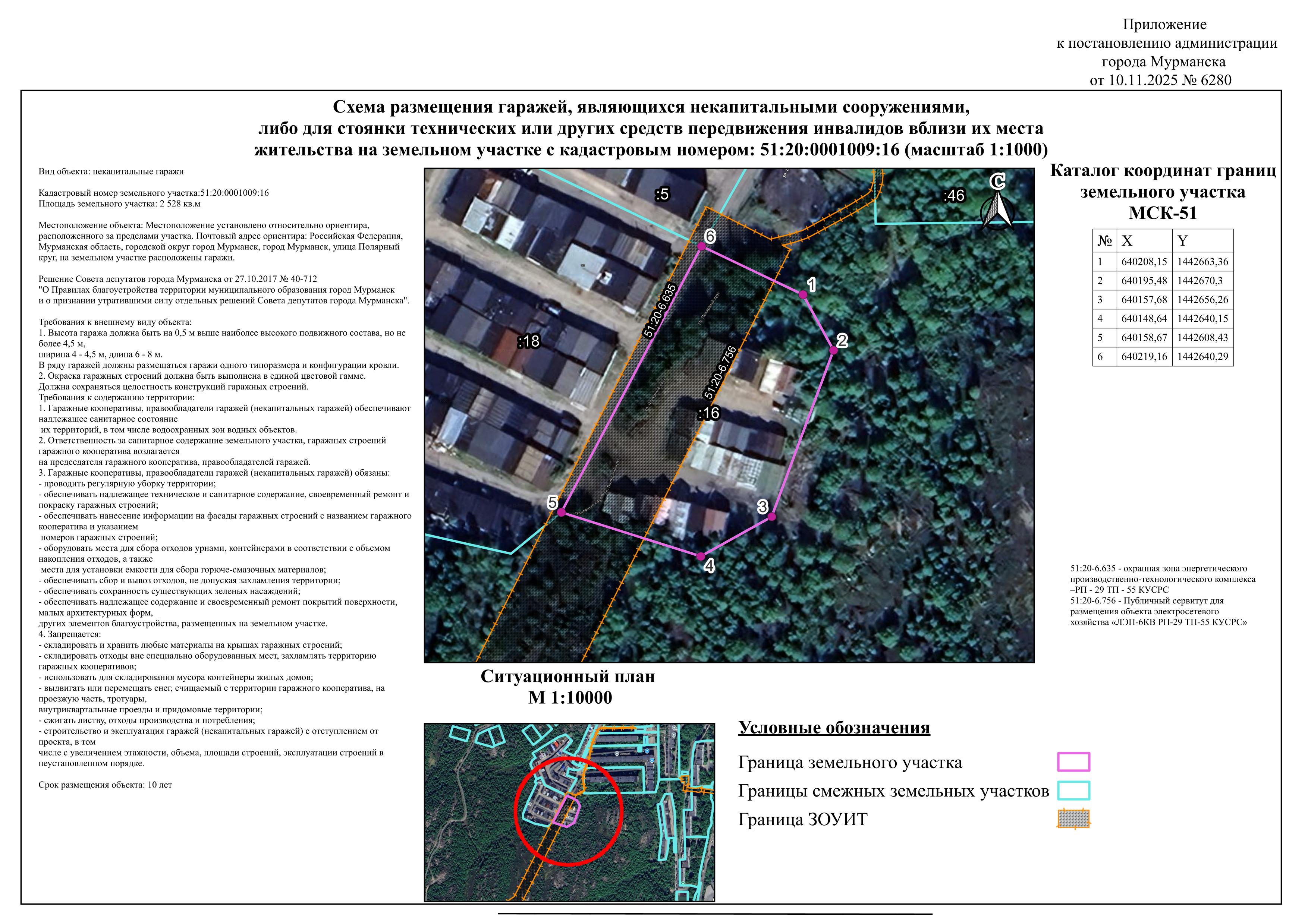1308x924 pixels.
Task: Click parcel label :16 on the map
Action: coord(709,413)
